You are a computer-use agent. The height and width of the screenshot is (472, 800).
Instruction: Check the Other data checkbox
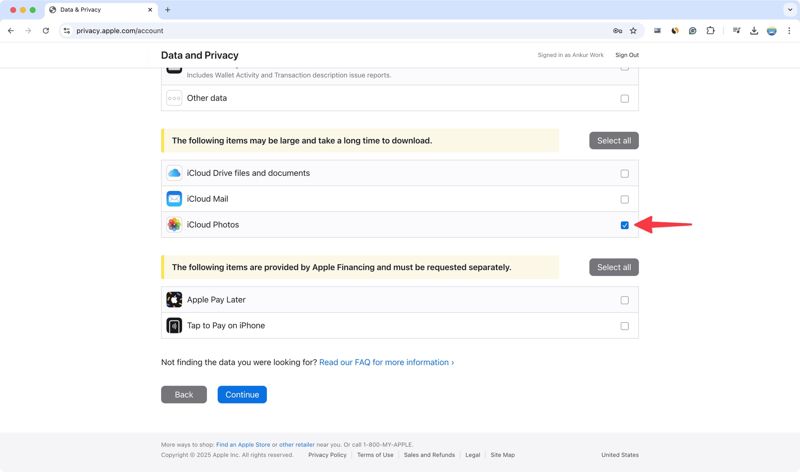point(624,98)
